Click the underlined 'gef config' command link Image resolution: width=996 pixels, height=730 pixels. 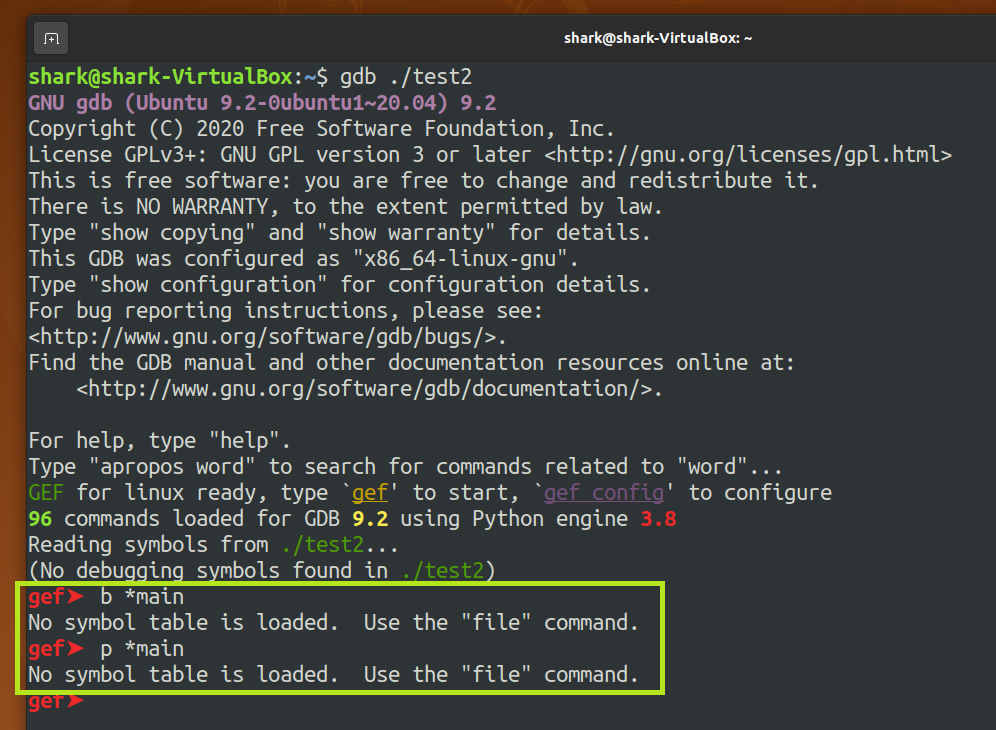tap(604, 493)
